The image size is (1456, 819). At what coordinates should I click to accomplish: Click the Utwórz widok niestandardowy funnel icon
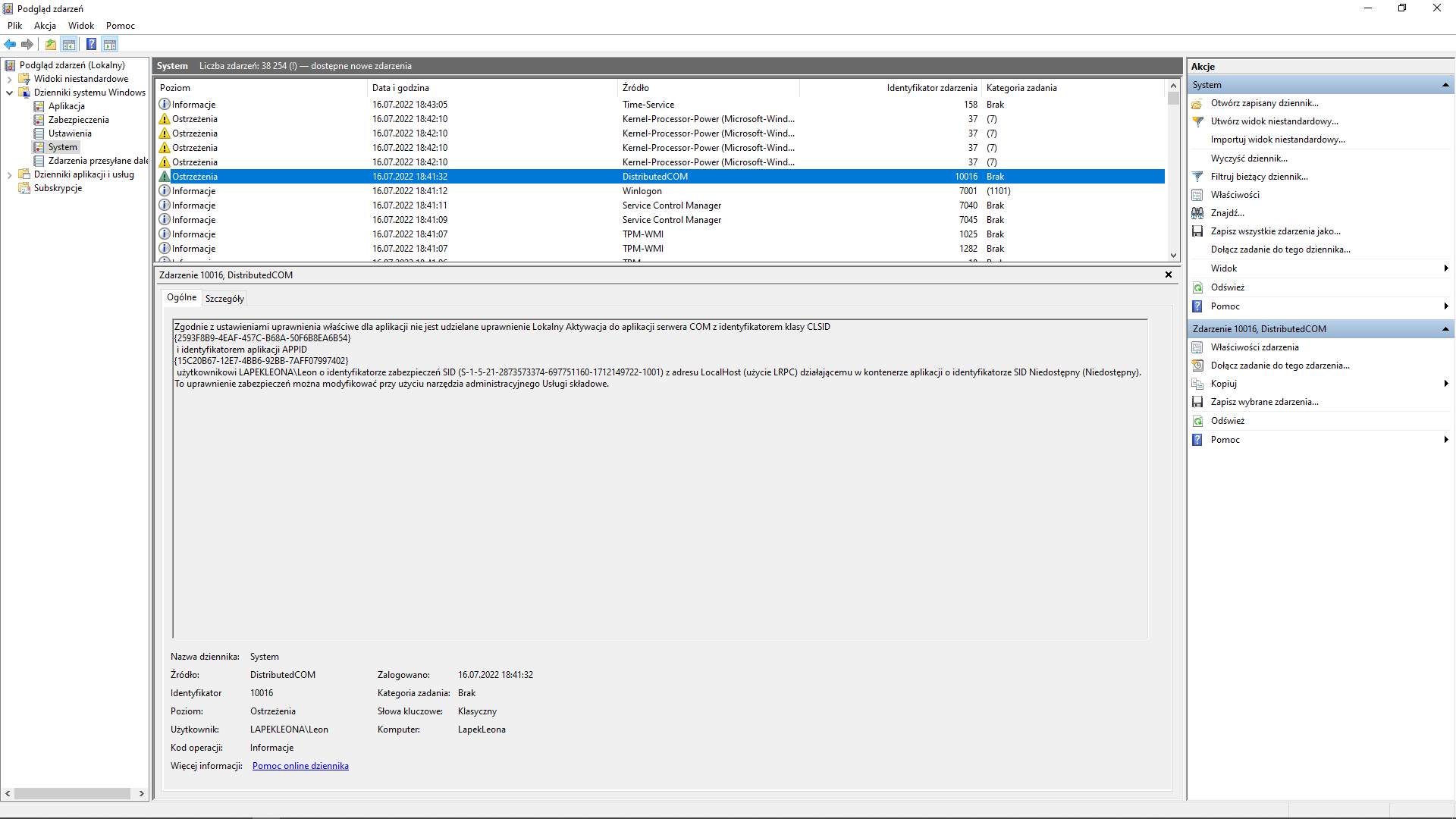pos(1197,121)
